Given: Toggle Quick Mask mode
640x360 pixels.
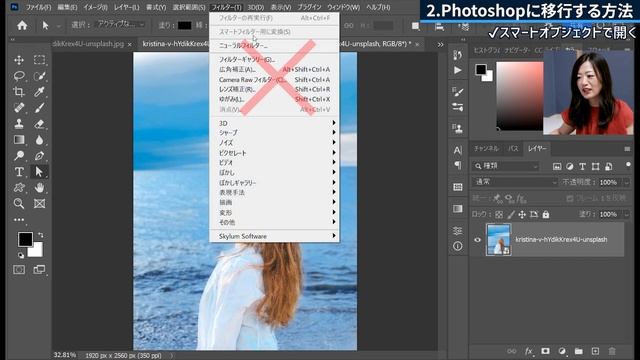Looking at the screenshot, I should pyautogui.click(x=19, y=270).
